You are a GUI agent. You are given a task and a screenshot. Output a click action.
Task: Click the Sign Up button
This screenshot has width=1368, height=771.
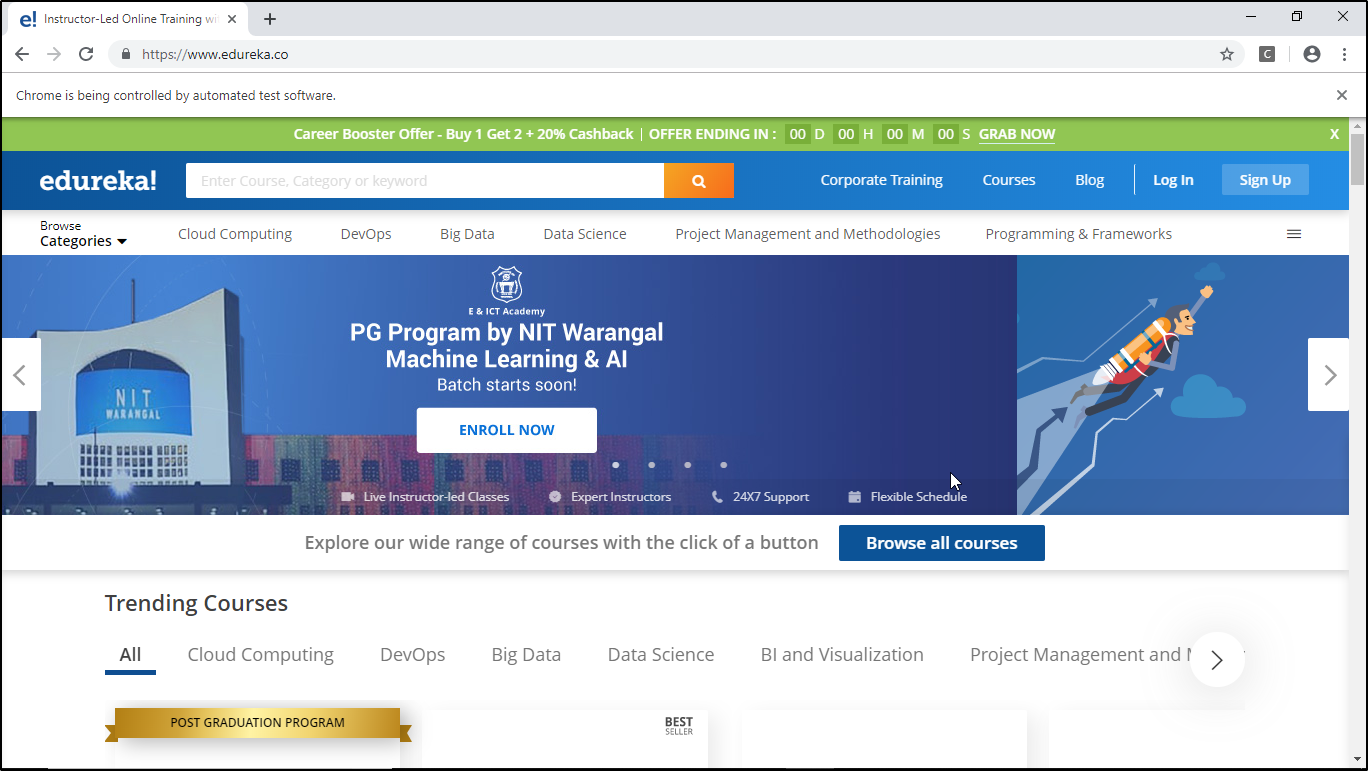1265,180
